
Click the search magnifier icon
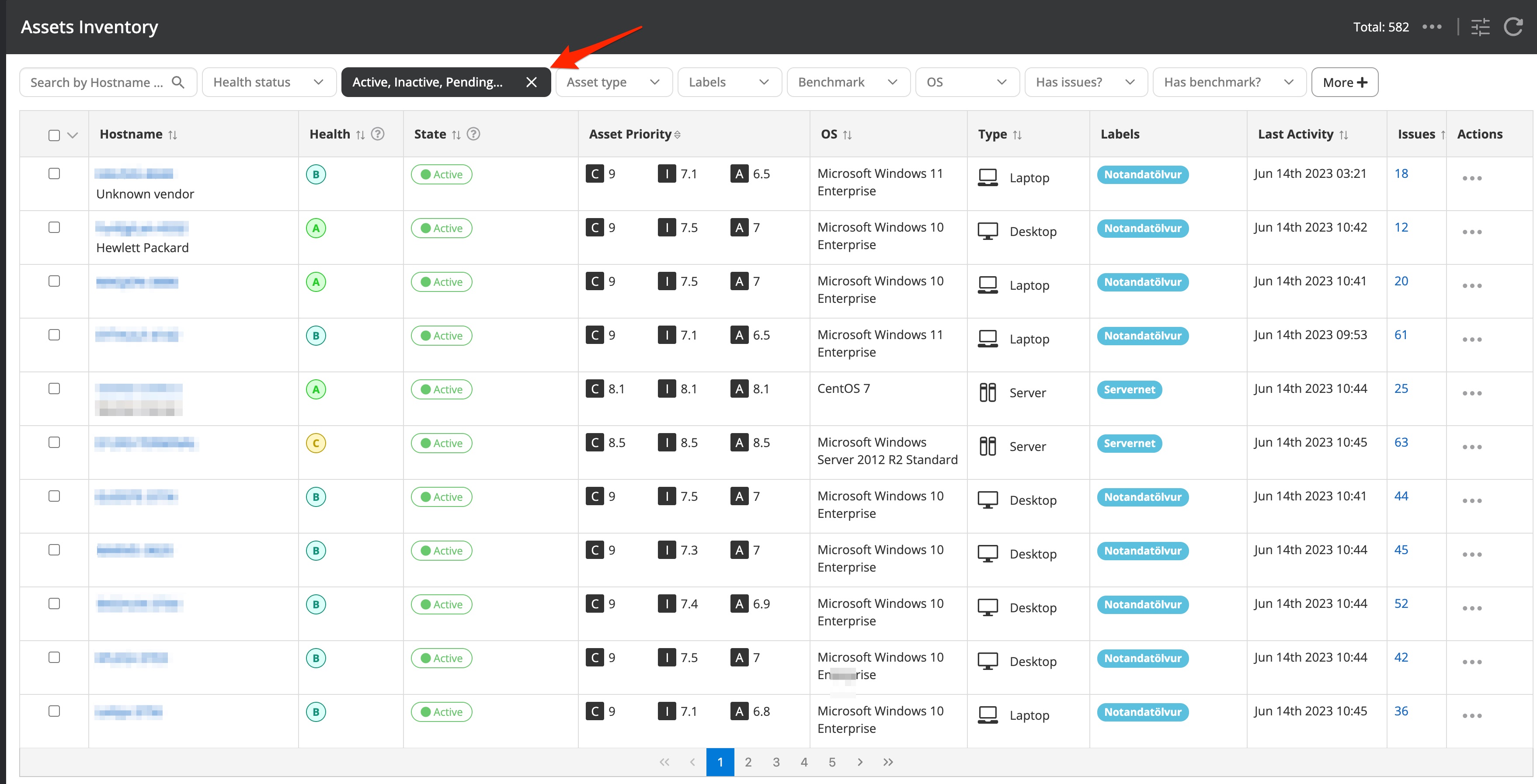tap(178, 82)
